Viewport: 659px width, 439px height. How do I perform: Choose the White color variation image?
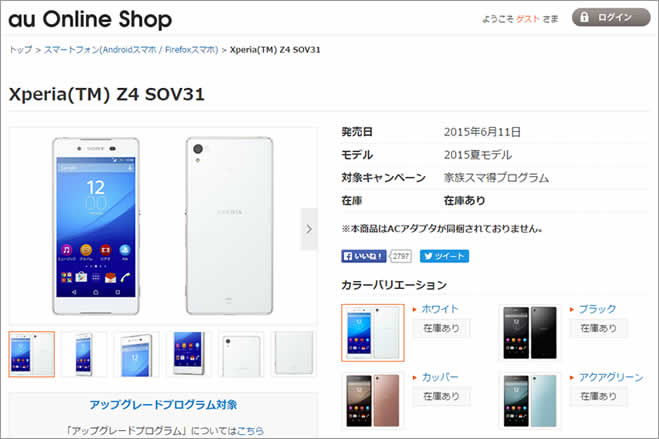click(x=373, y=333)
